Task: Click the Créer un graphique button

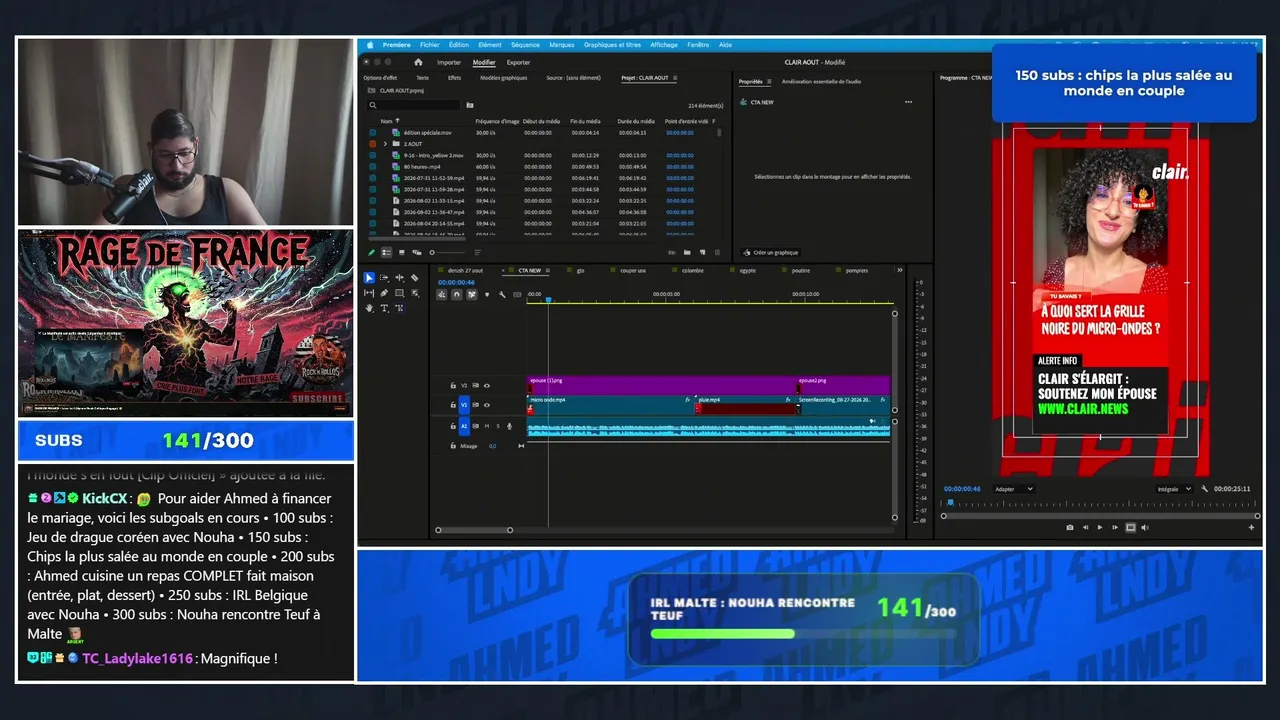Action: coord(771,253)
